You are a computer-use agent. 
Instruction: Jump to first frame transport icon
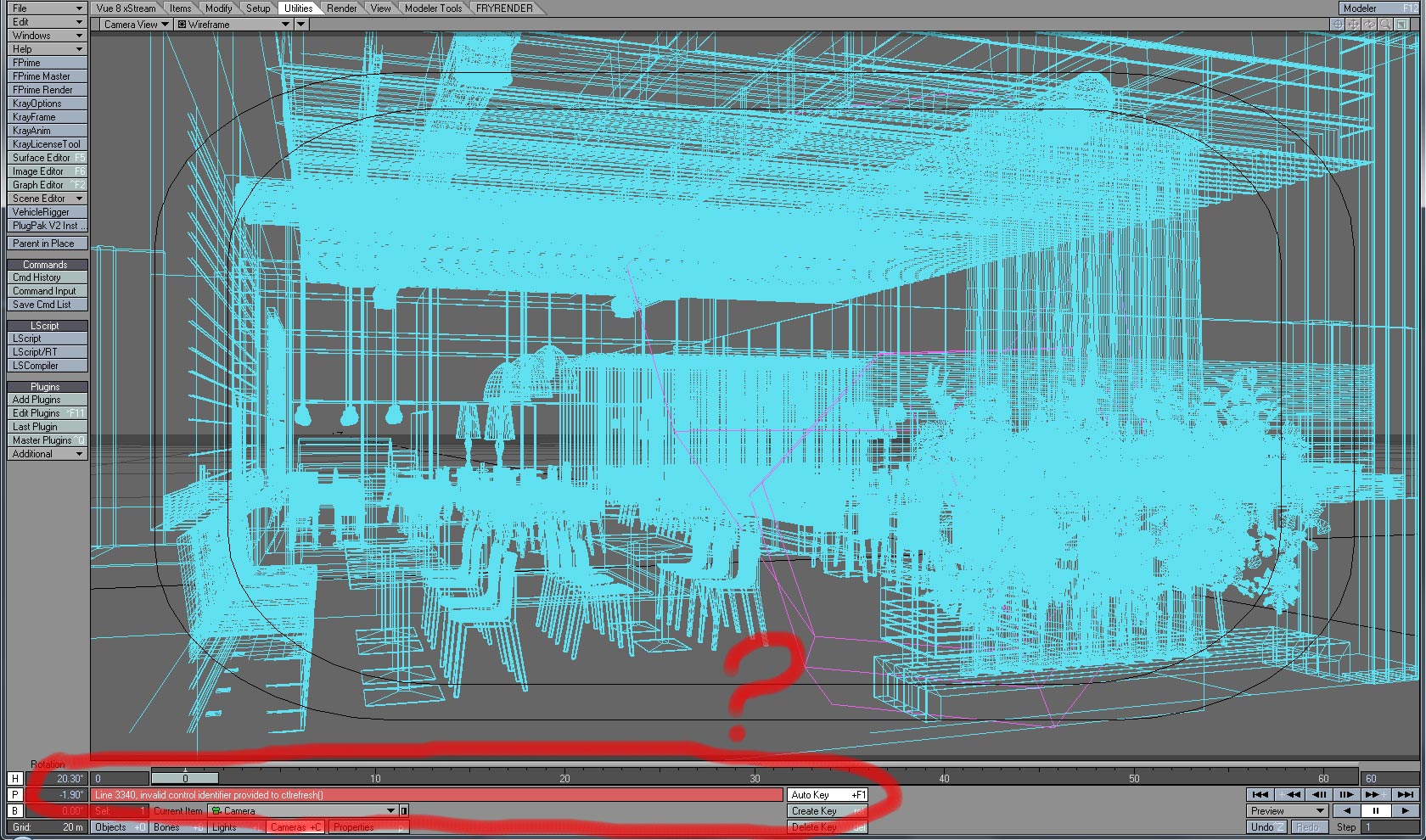pyautogui.click(x=1260, y=795)
